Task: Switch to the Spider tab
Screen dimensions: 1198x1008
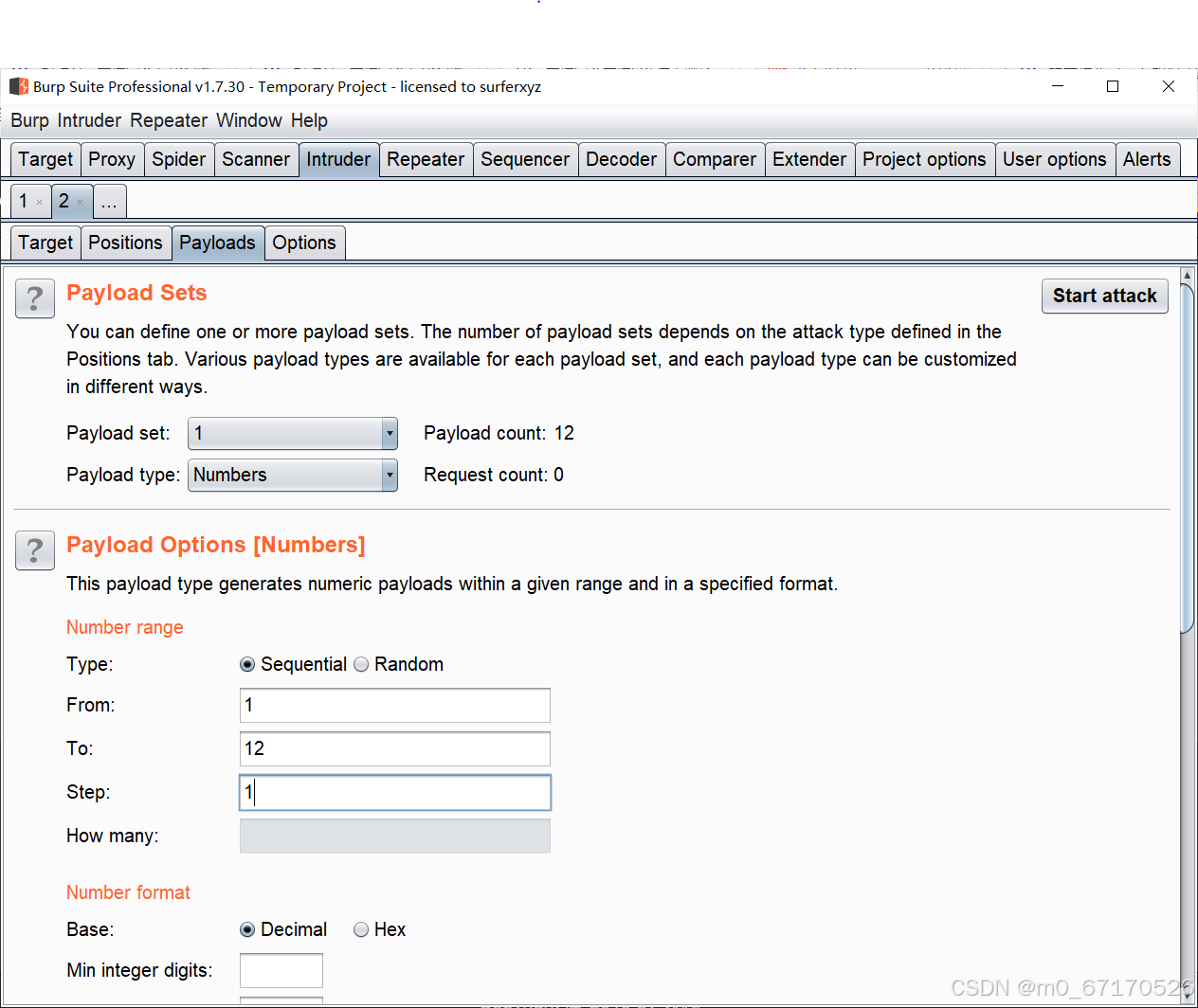Action: [179, 159]
